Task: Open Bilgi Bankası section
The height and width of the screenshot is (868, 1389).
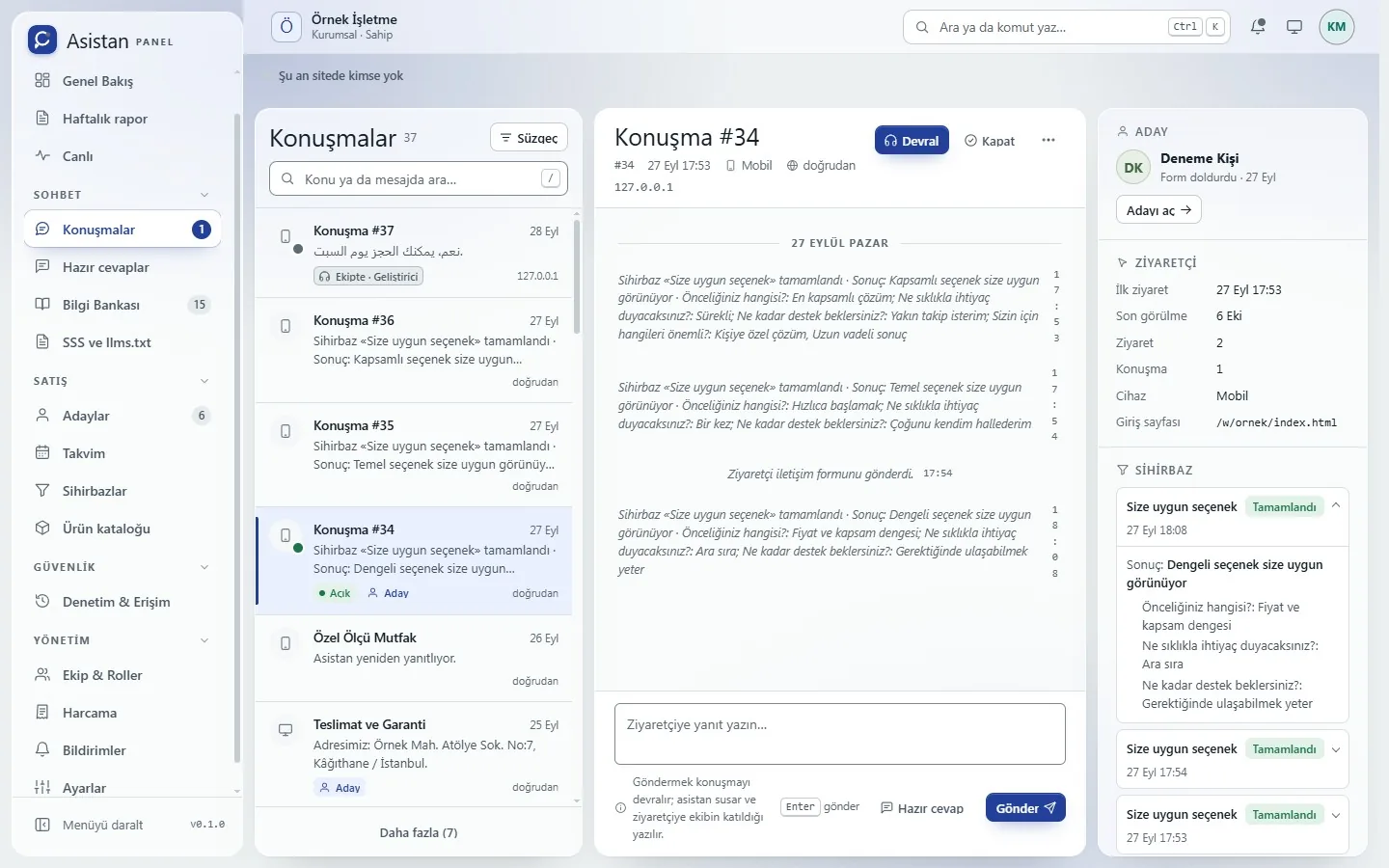Action: [123, 305]
